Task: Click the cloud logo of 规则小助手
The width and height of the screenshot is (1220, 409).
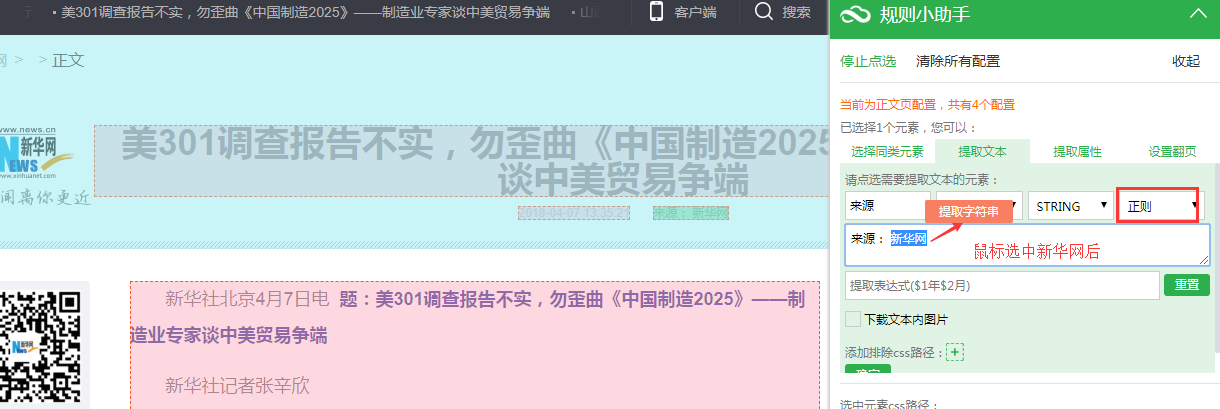Action: tap(856, 14)
